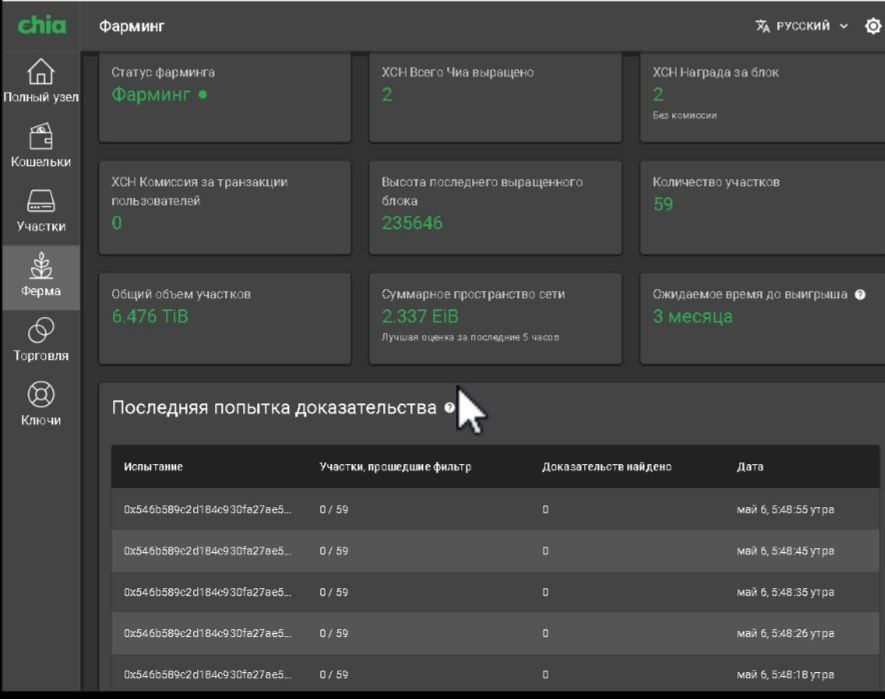Click the XCH Награда за блок card
Image resolution: width=885 pixels, height=699 pixels.
tap(762, 97)
